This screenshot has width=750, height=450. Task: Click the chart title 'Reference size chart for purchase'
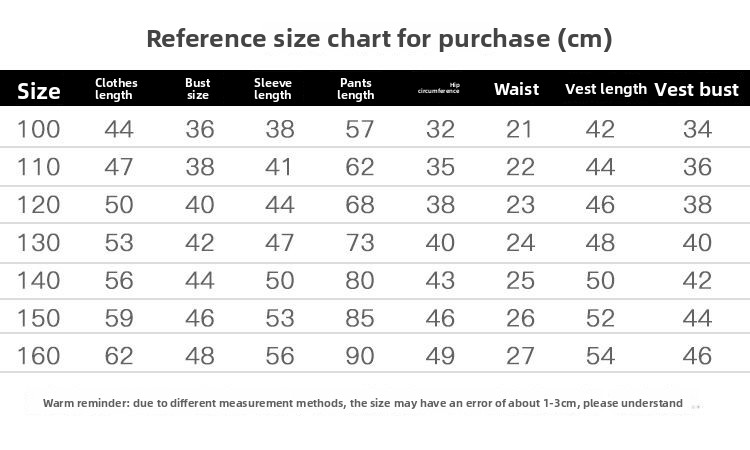379,39
